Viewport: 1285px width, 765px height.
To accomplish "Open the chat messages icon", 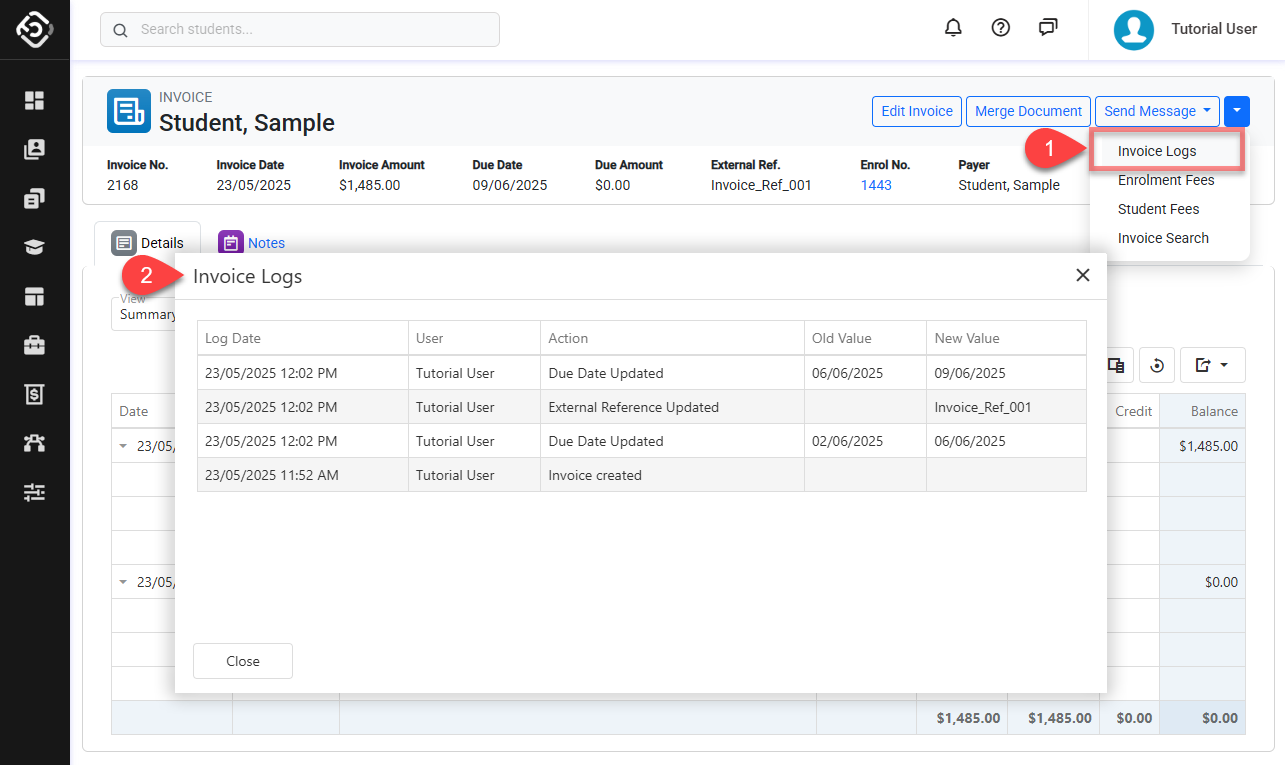I will coord(1047,28).
